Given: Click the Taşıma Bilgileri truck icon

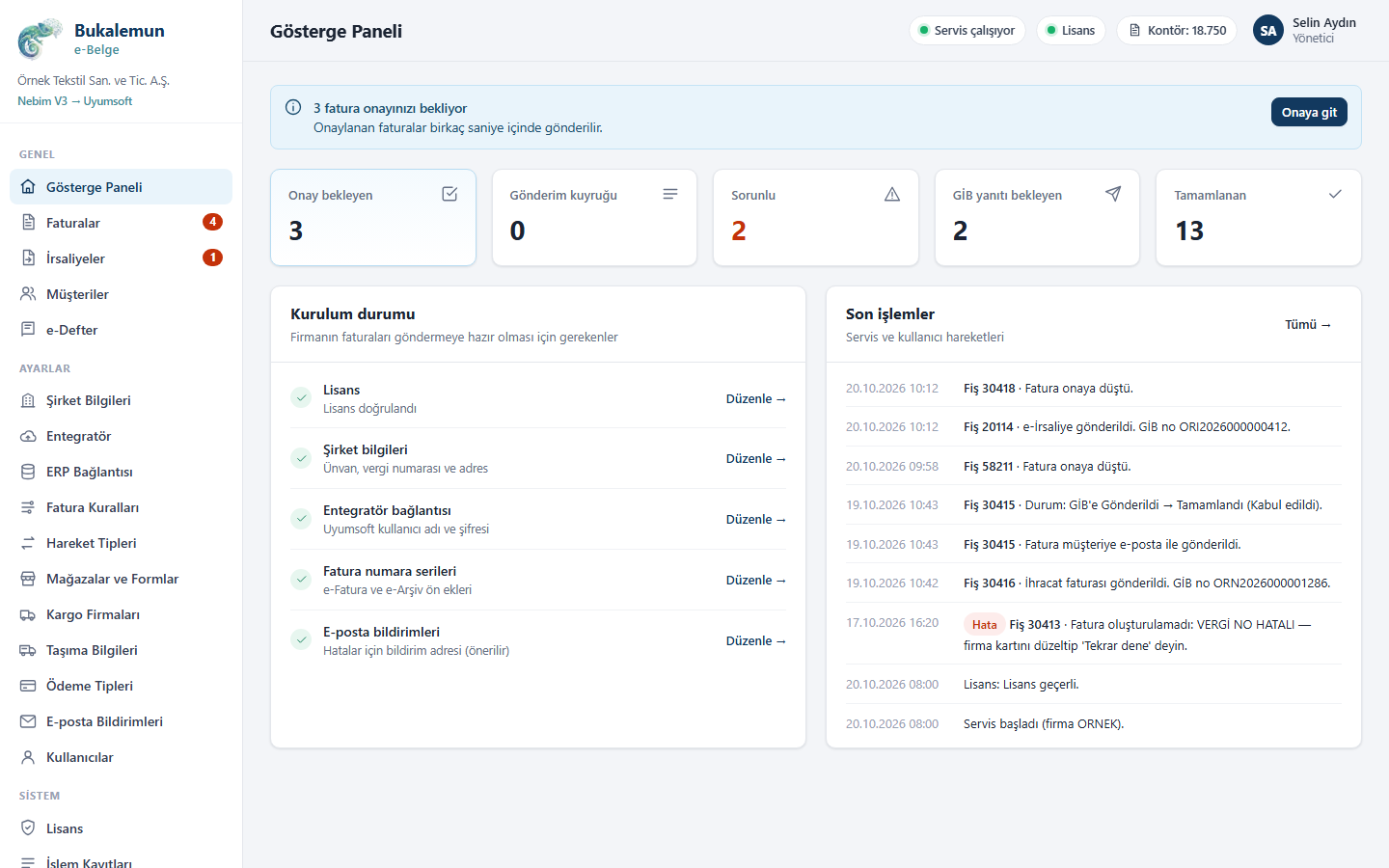Looking at the screenshot, I should [x=28, y=650].
